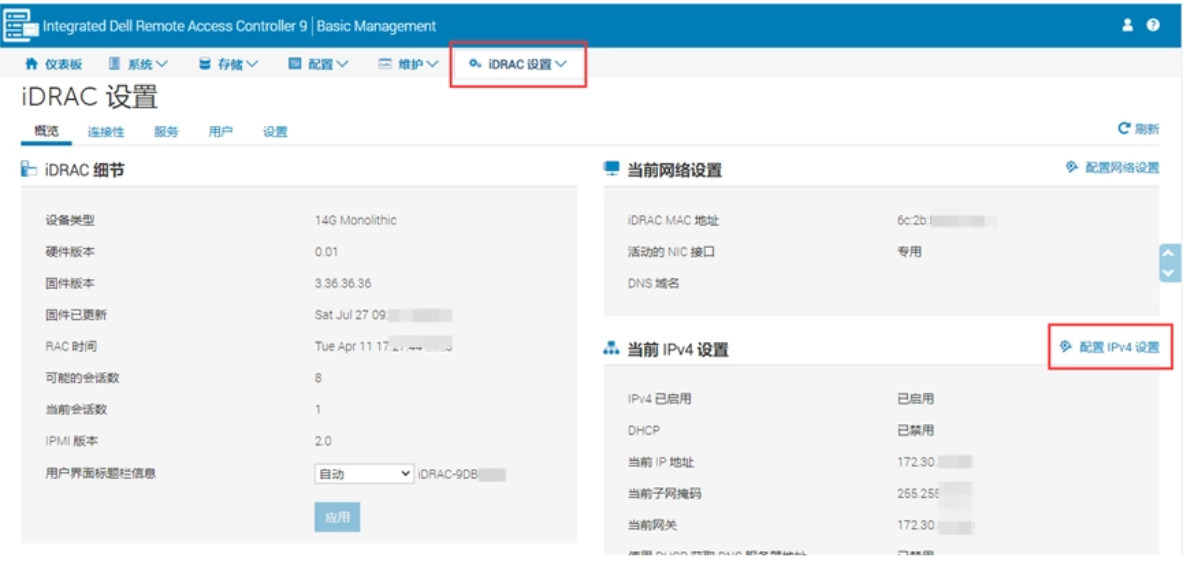This screenshot has height=567, width=1183.
Task: Open the 配置 IPv4 设置 link
Action: (1119, 347)
